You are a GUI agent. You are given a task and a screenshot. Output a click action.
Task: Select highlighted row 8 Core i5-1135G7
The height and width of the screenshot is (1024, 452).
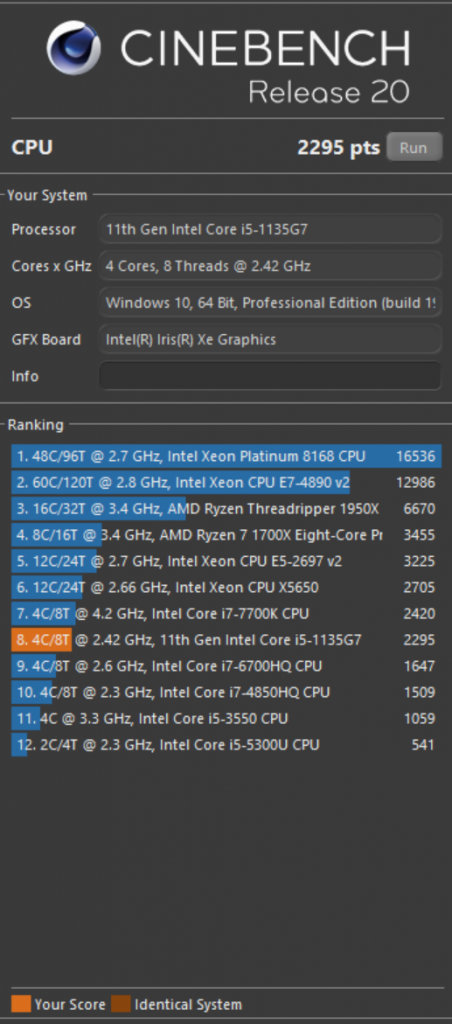point(226,639)
